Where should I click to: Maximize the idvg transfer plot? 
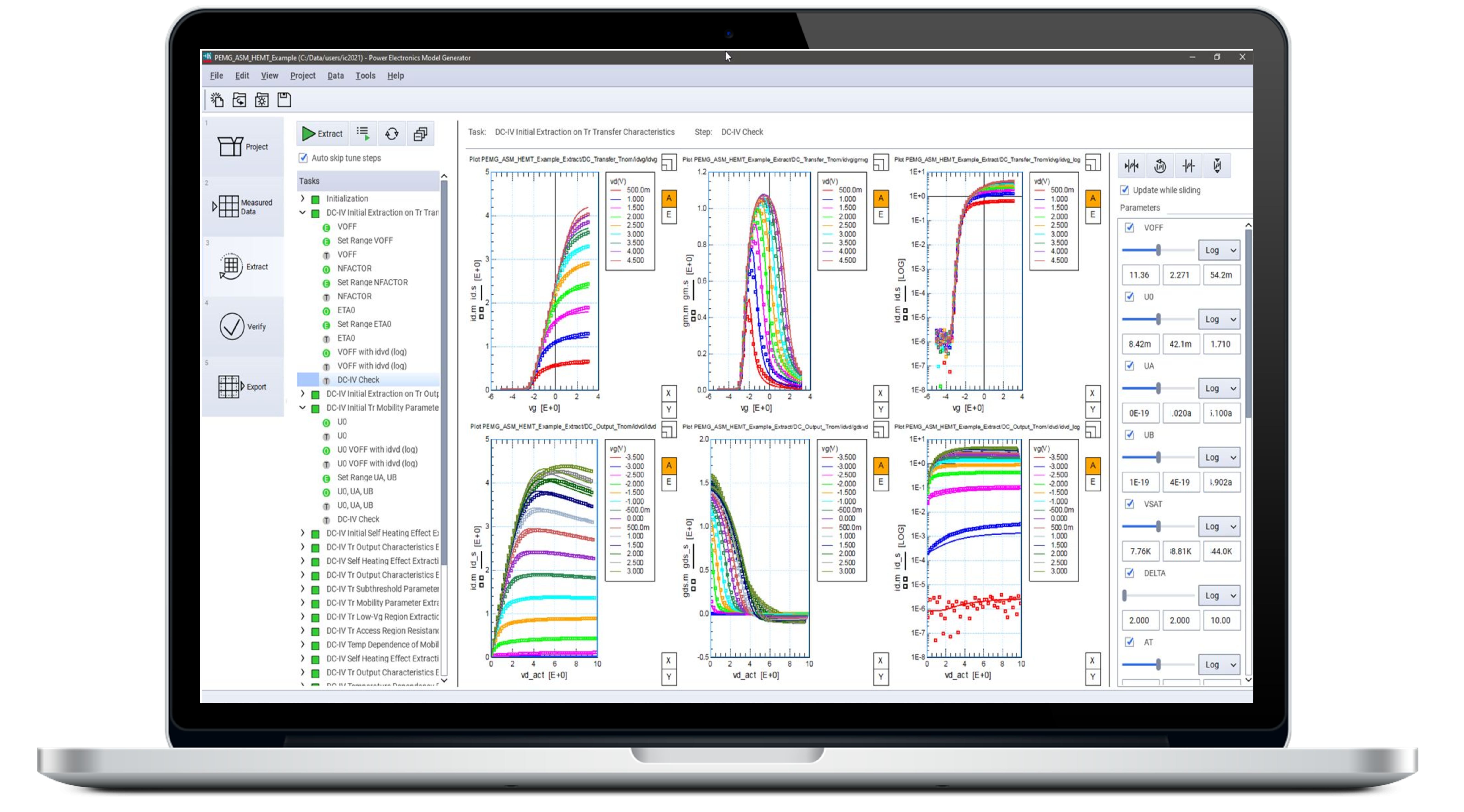669,162
